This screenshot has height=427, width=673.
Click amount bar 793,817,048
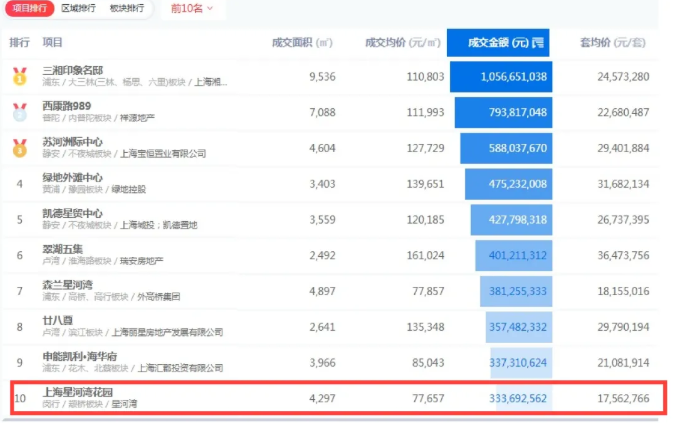503,112
